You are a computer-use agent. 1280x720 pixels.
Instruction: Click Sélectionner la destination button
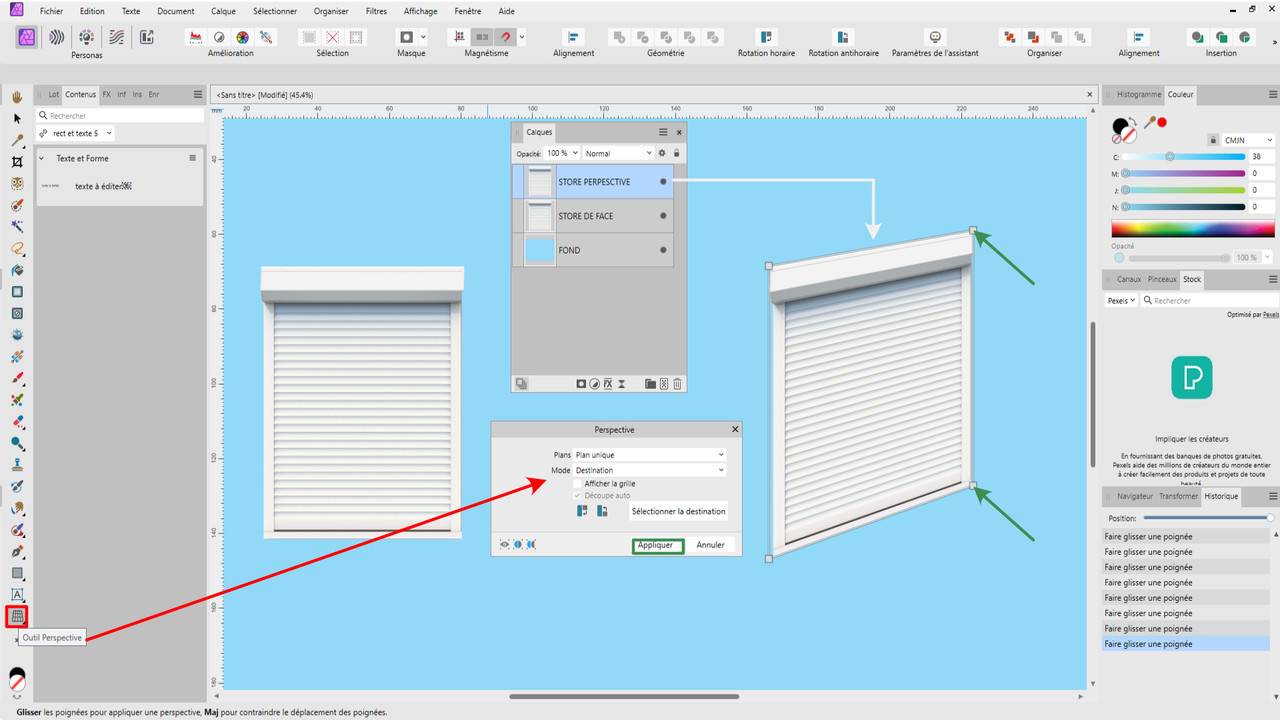678,511
